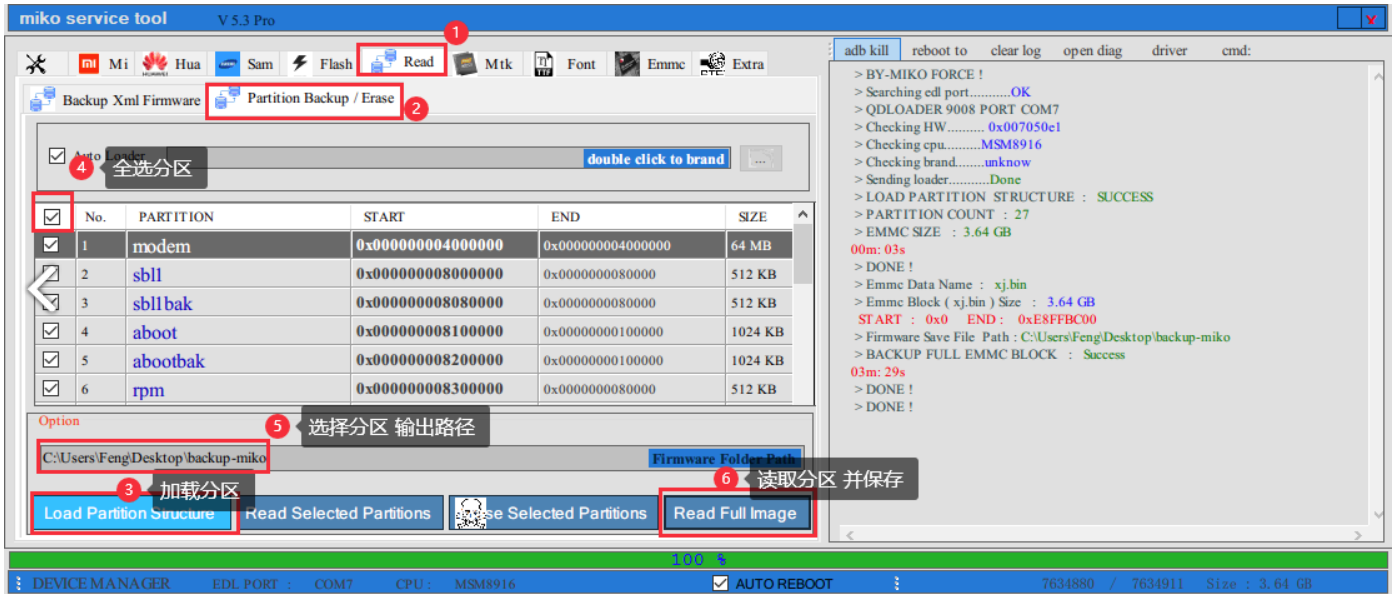The image size is (1394, 594).
Task: Click the '...' browse loader button
Action: pyautogui.click(x=760, y=159)
